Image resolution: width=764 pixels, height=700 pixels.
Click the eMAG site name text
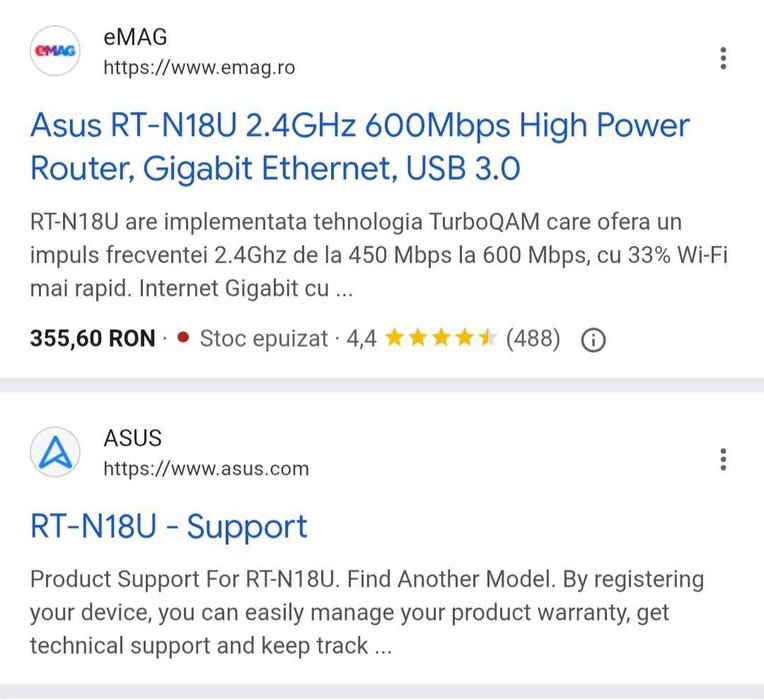135,38
